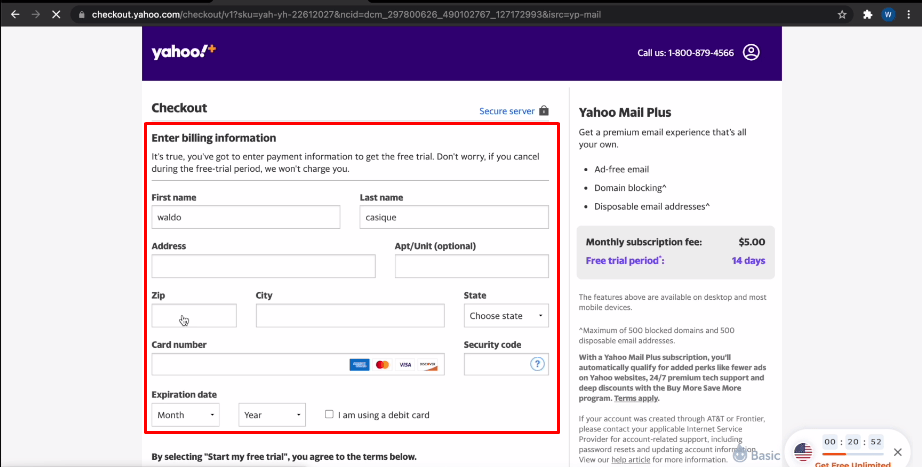Image resolution: width=922 pixels, height=467 pixels.
Task: Open the browser extensions puzzle icon
Action: pos(867,15)
